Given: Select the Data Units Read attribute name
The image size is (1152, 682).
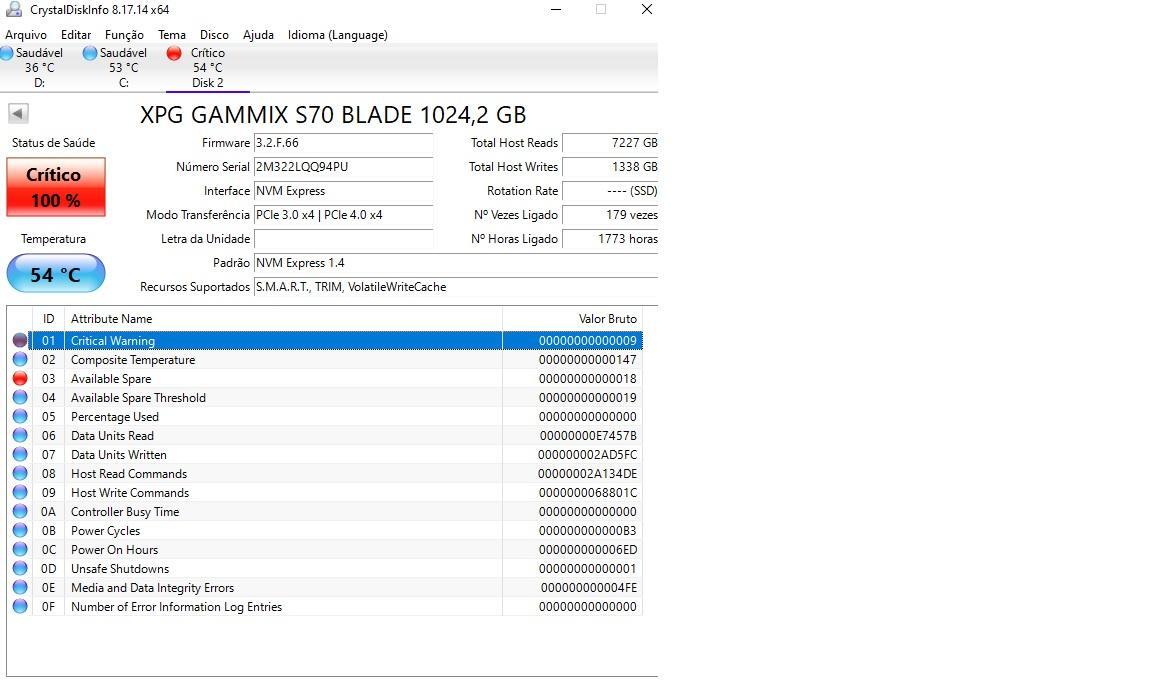Looking at the screenshot, I should (x=112, y=436).
